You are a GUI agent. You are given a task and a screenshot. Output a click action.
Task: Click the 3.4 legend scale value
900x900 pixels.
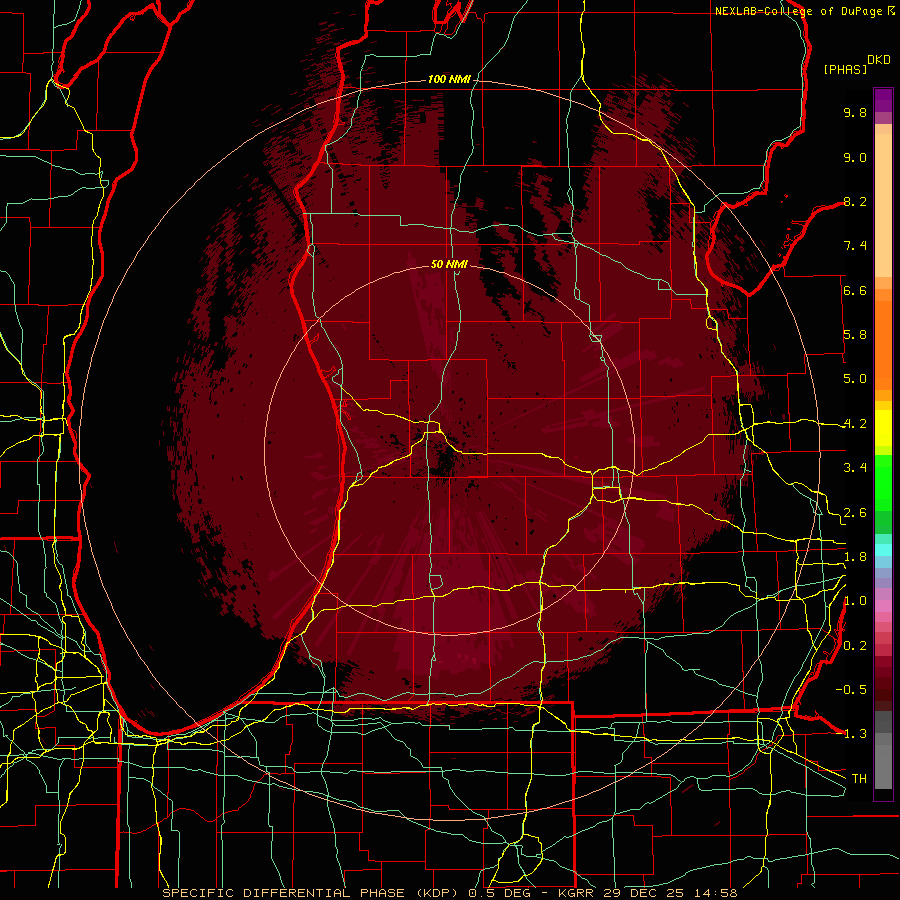[x=855, y=468]
